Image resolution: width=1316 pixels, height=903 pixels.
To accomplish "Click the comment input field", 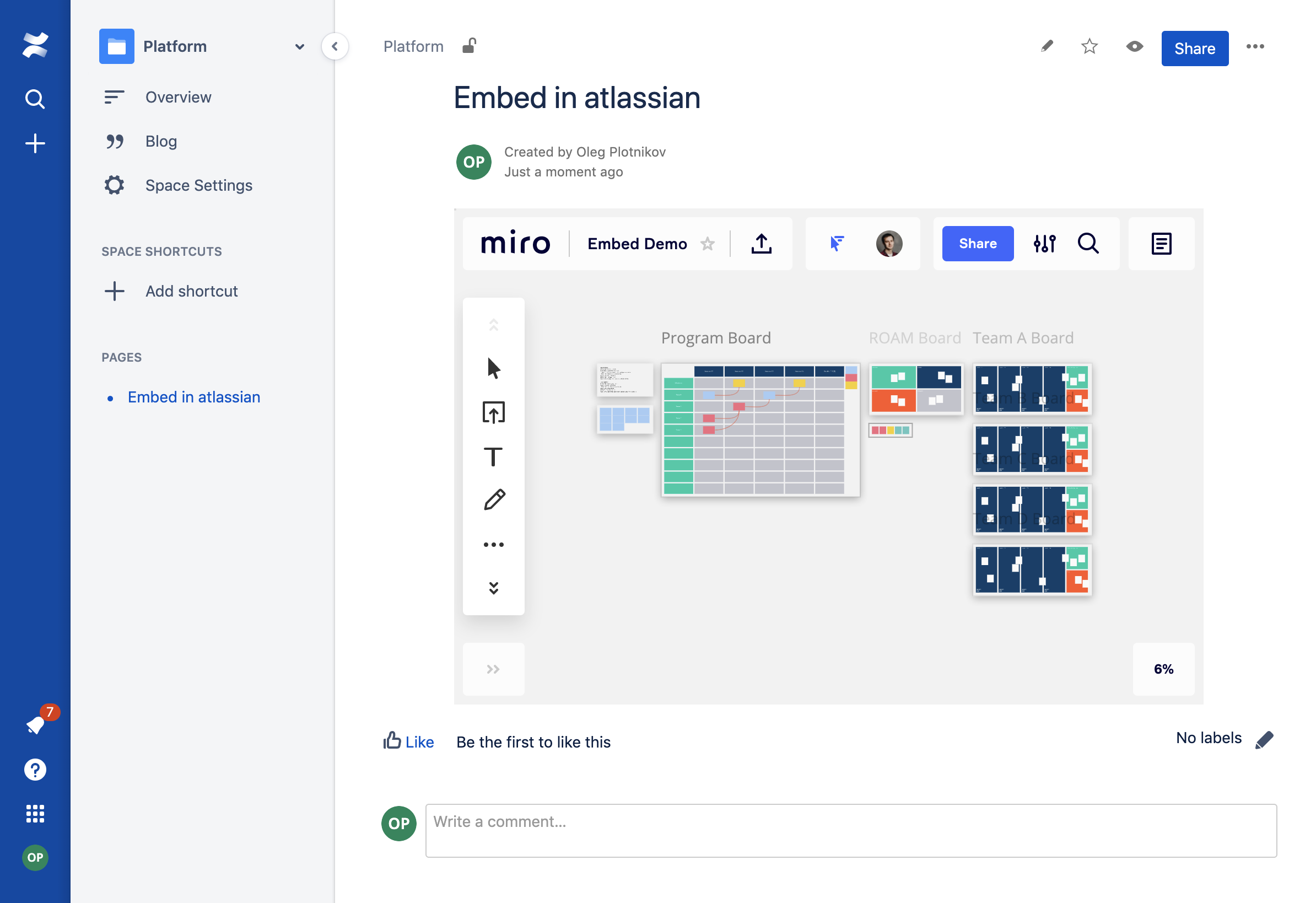I will 850,830.
